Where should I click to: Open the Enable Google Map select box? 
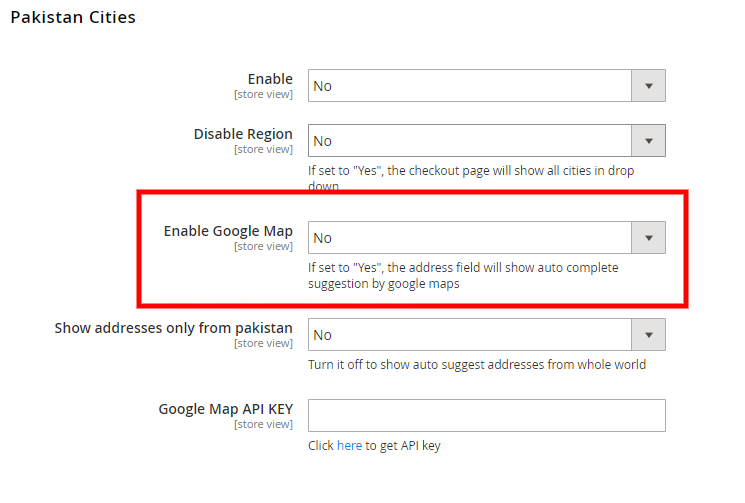coord(487,238)
